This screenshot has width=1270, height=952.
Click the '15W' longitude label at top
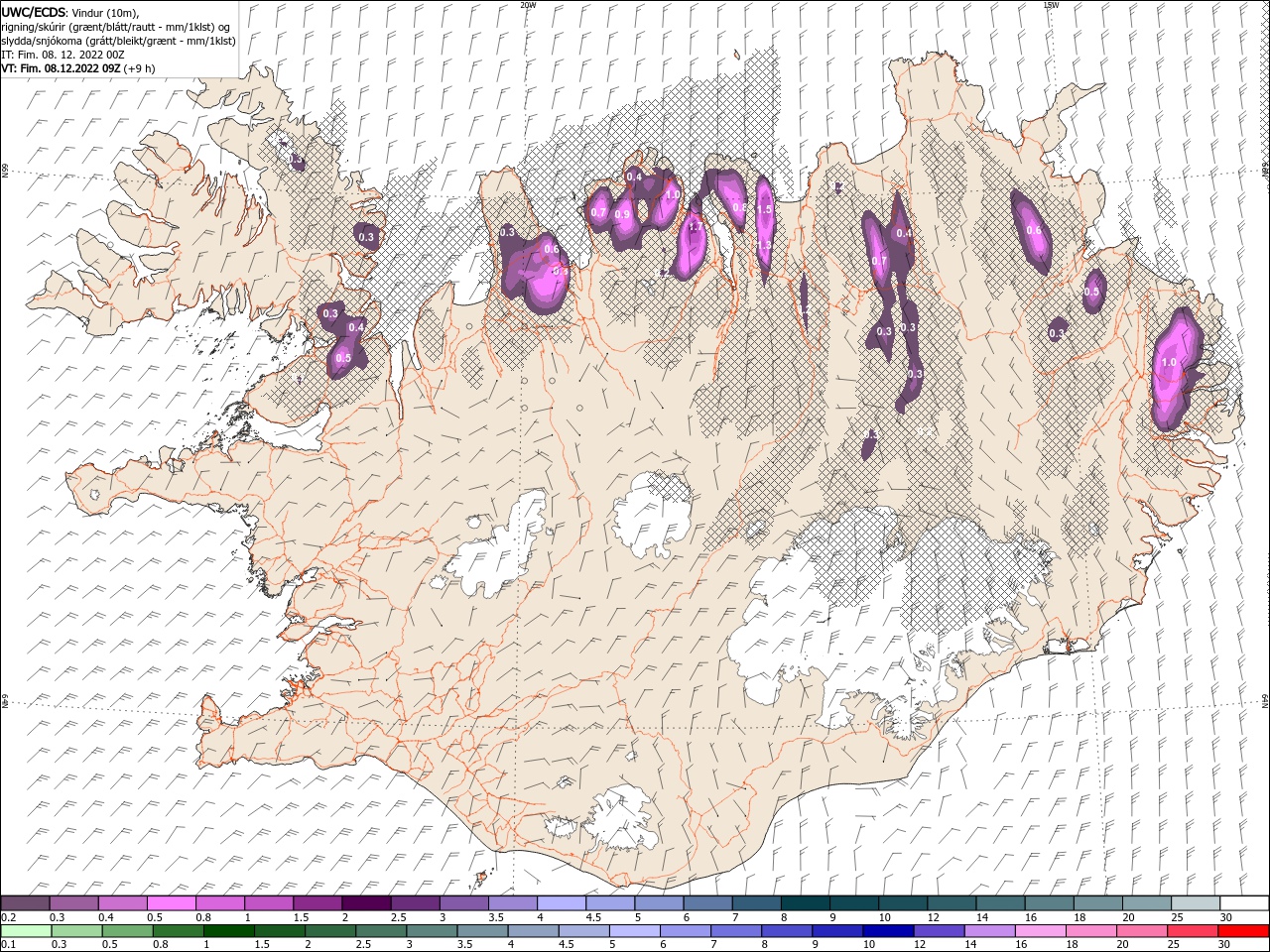(1050, 5)
